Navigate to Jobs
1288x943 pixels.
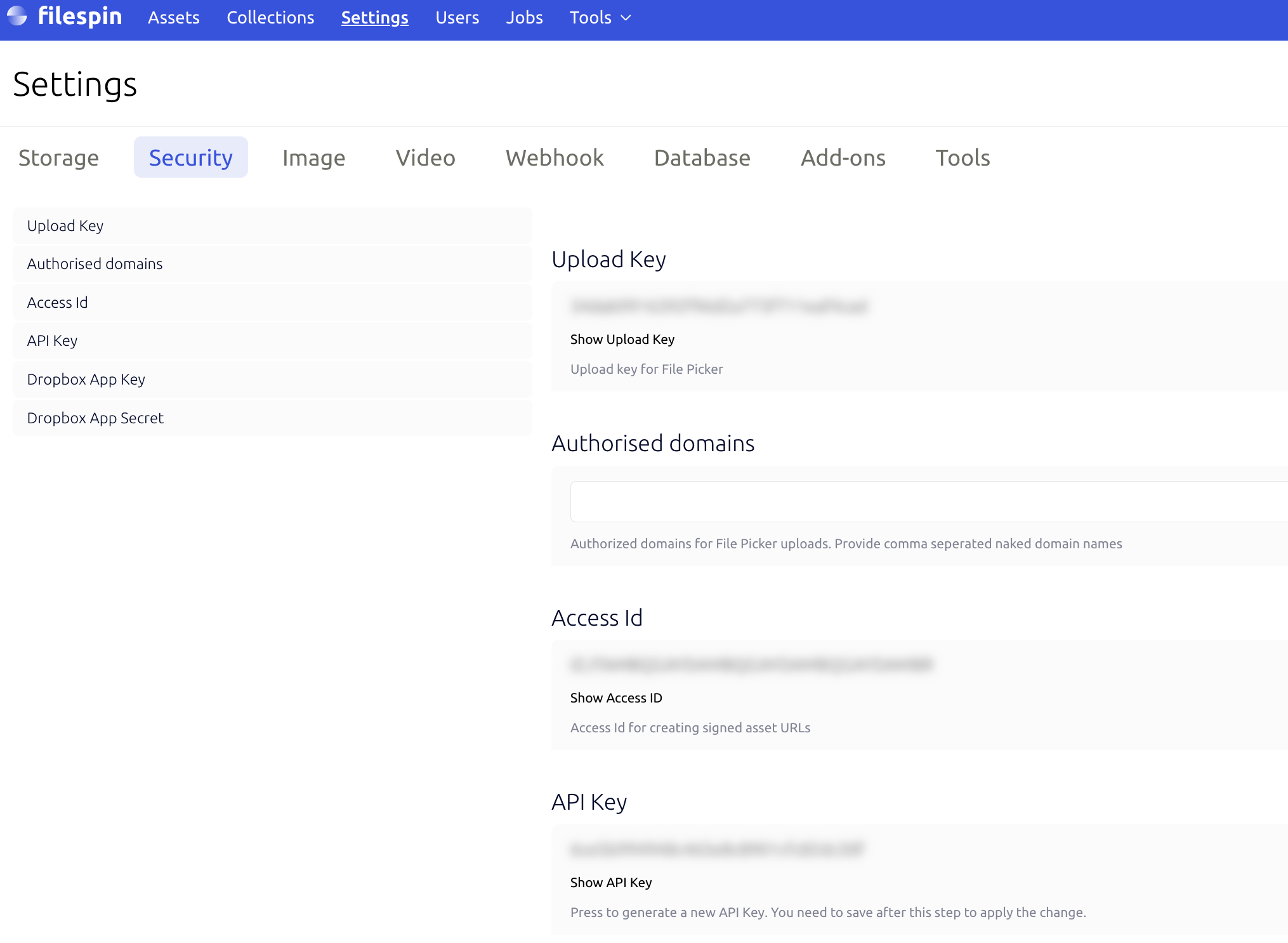pos(524,18)
